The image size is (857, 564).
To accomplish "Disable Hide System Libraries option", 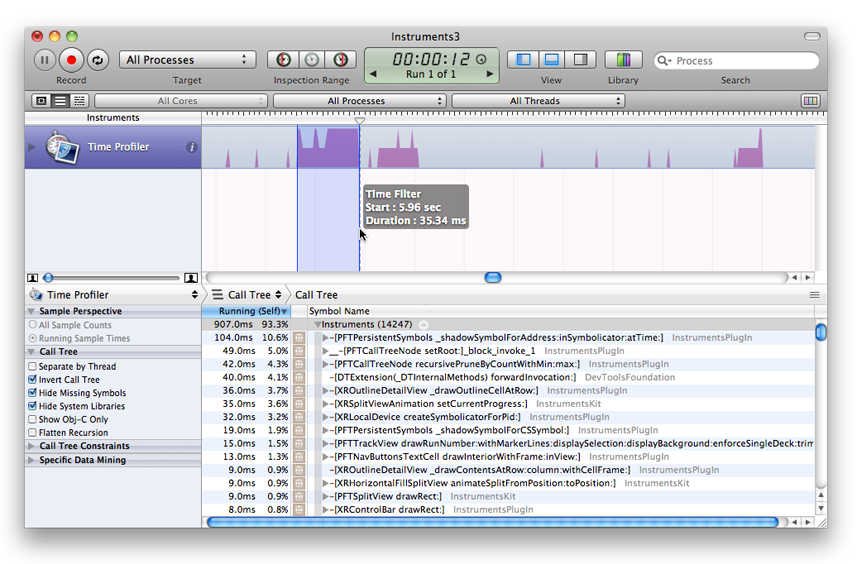I will click(33, 406).
